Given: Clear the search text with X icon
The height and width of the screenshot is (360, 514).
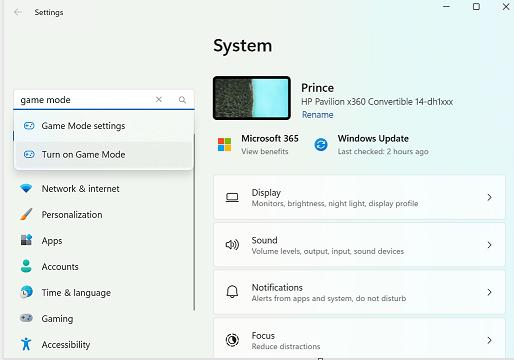Looking at the screenshot, I should pyautogui.click(x=159, y=99).
